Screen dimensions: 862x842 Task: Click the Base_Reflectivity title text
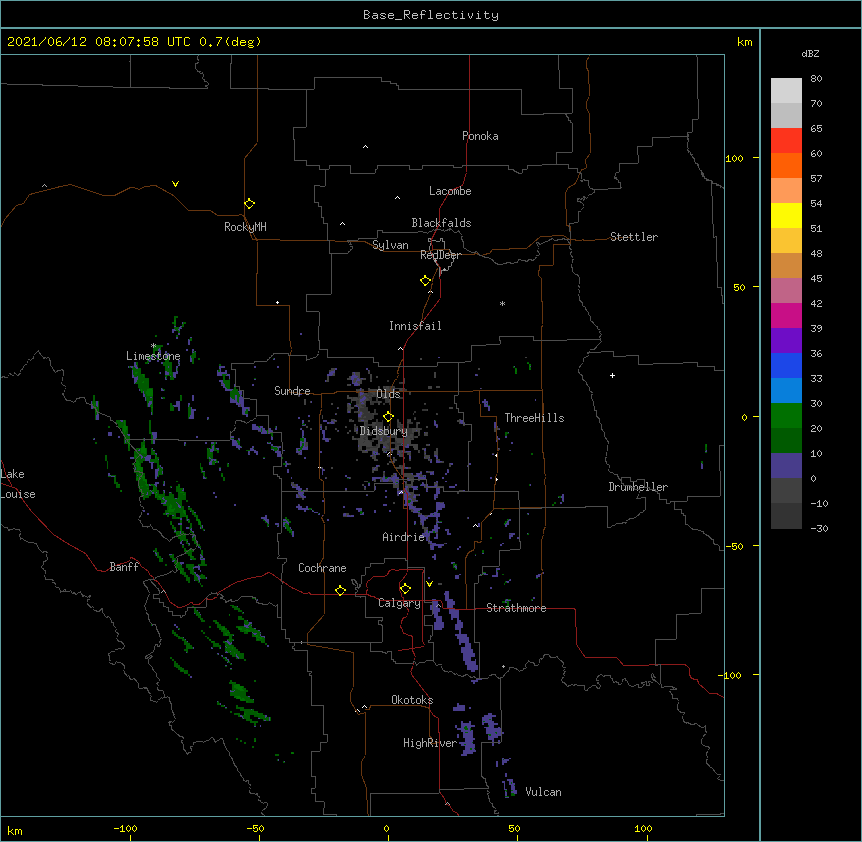click(x=430, y=15)
